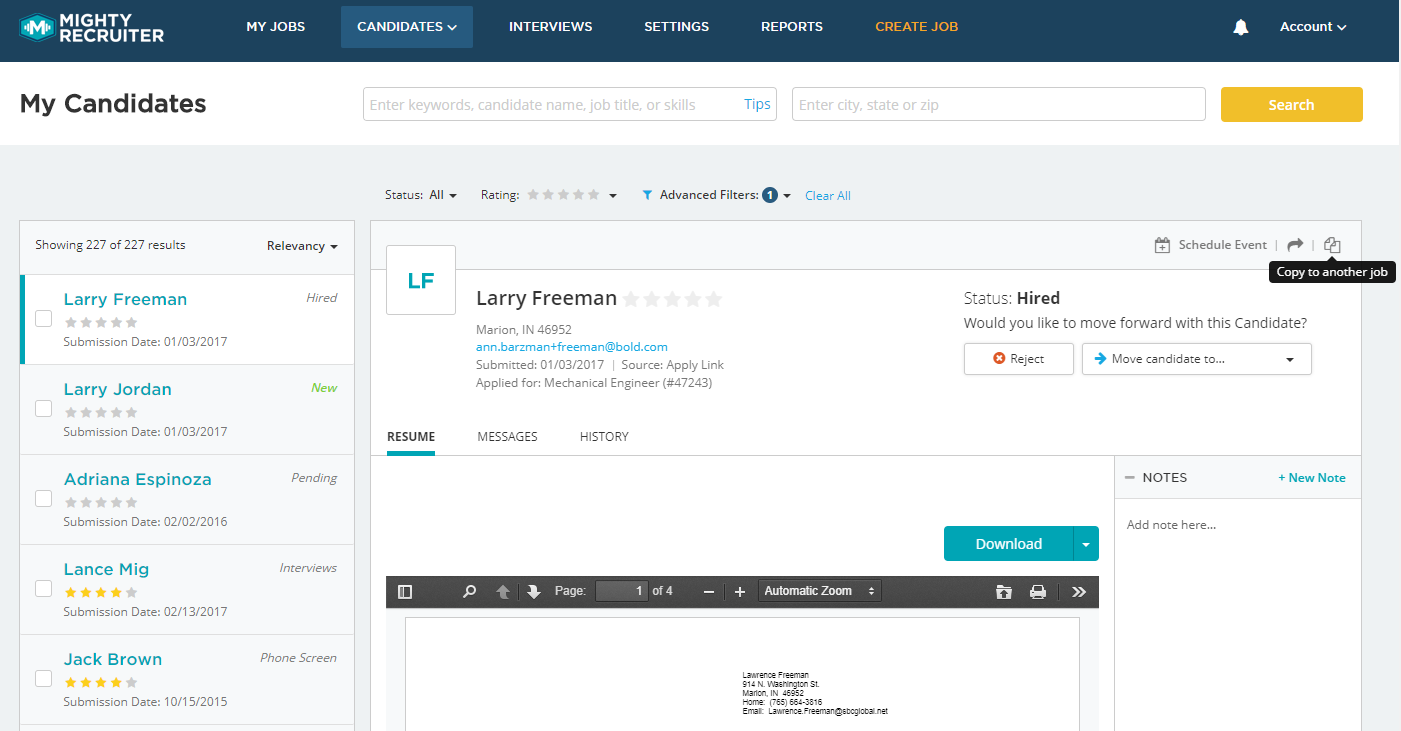
Task: Print the resume PDF
Action: pos(1038,591)
